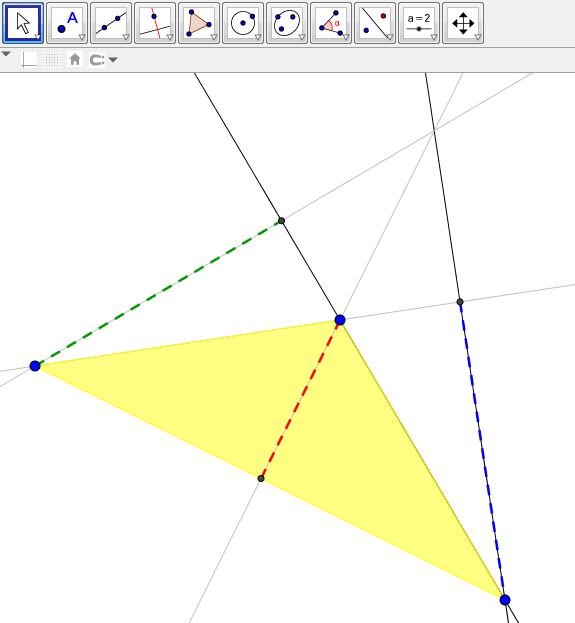Choose the Line through Two Points tool
The height and width of the screenshot is (623, 575).
point(111,23)
